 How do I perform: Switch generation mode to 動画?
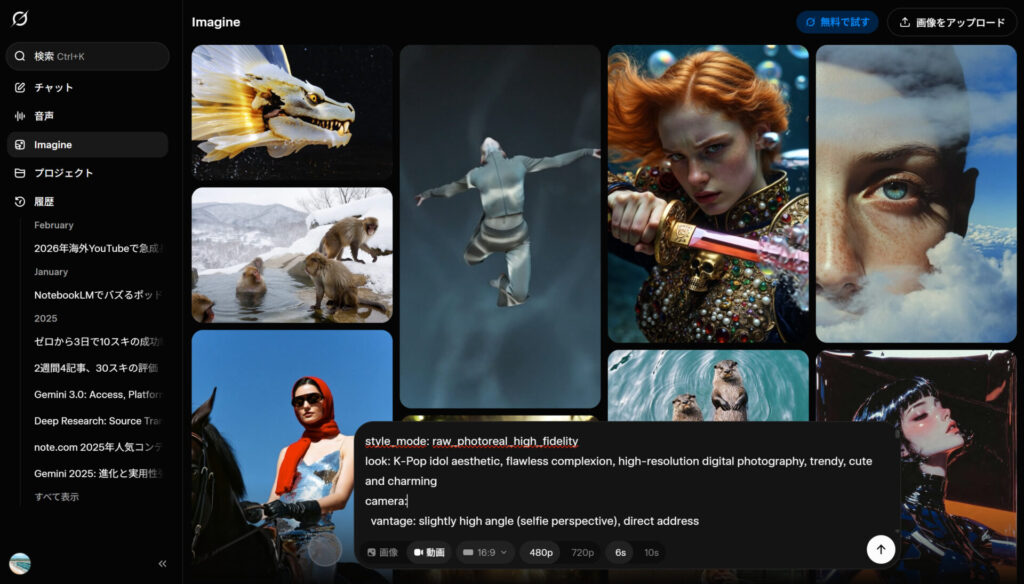coord(428,552)
